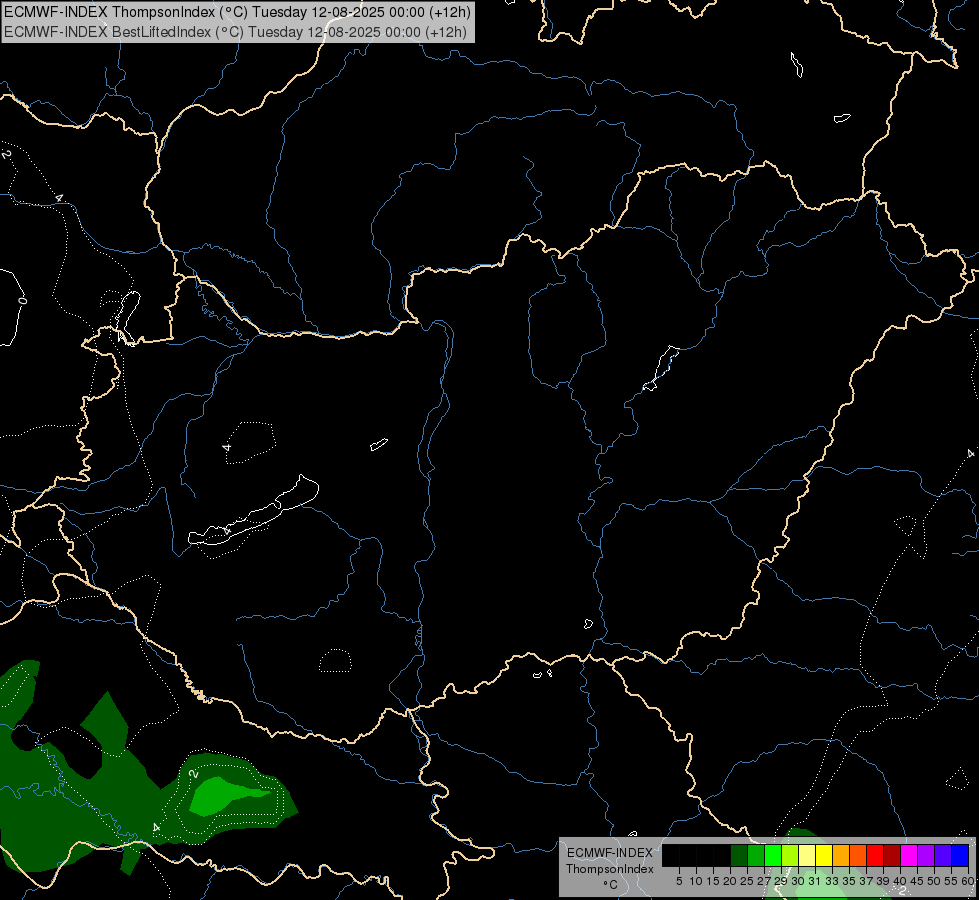979x900 pixels.
Task: Click the legend's ECMWF-INDEX label
Action: (610, 853)
